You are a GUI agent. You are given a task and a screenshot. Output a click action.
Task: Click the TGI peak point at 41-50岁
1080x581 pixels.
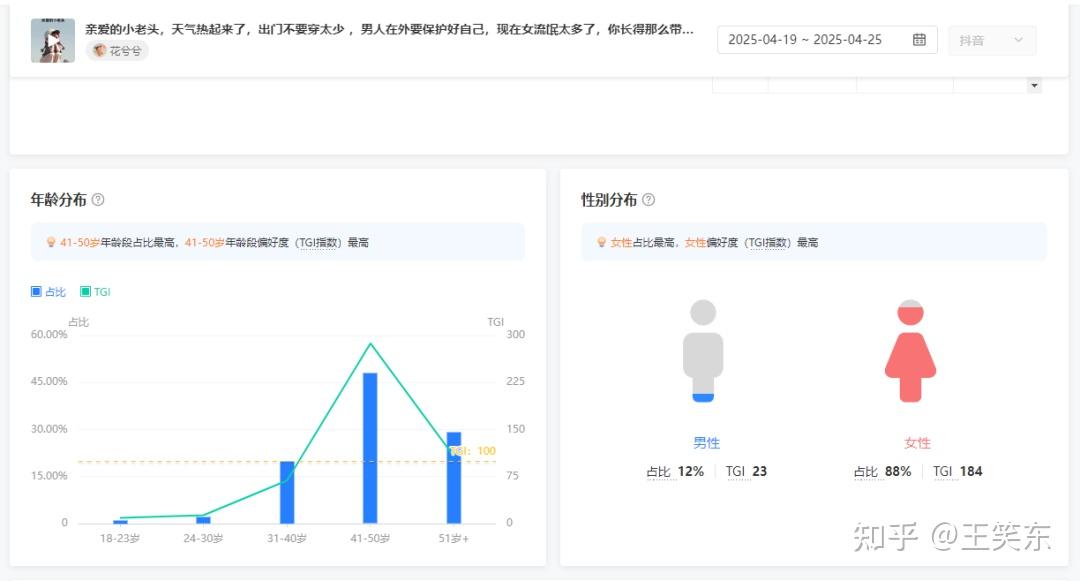tap(371, 344)
